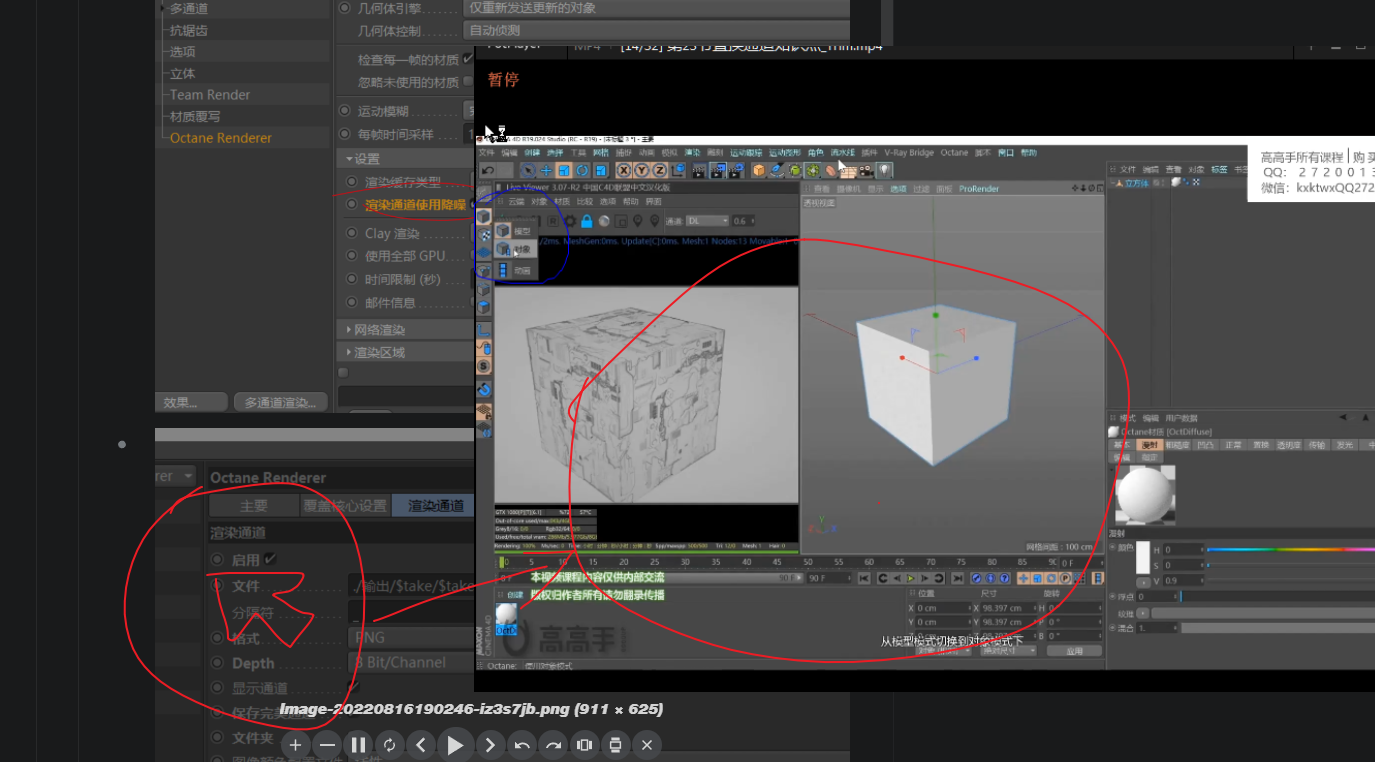Click the curved right redo arrow icon

[553, 745]
